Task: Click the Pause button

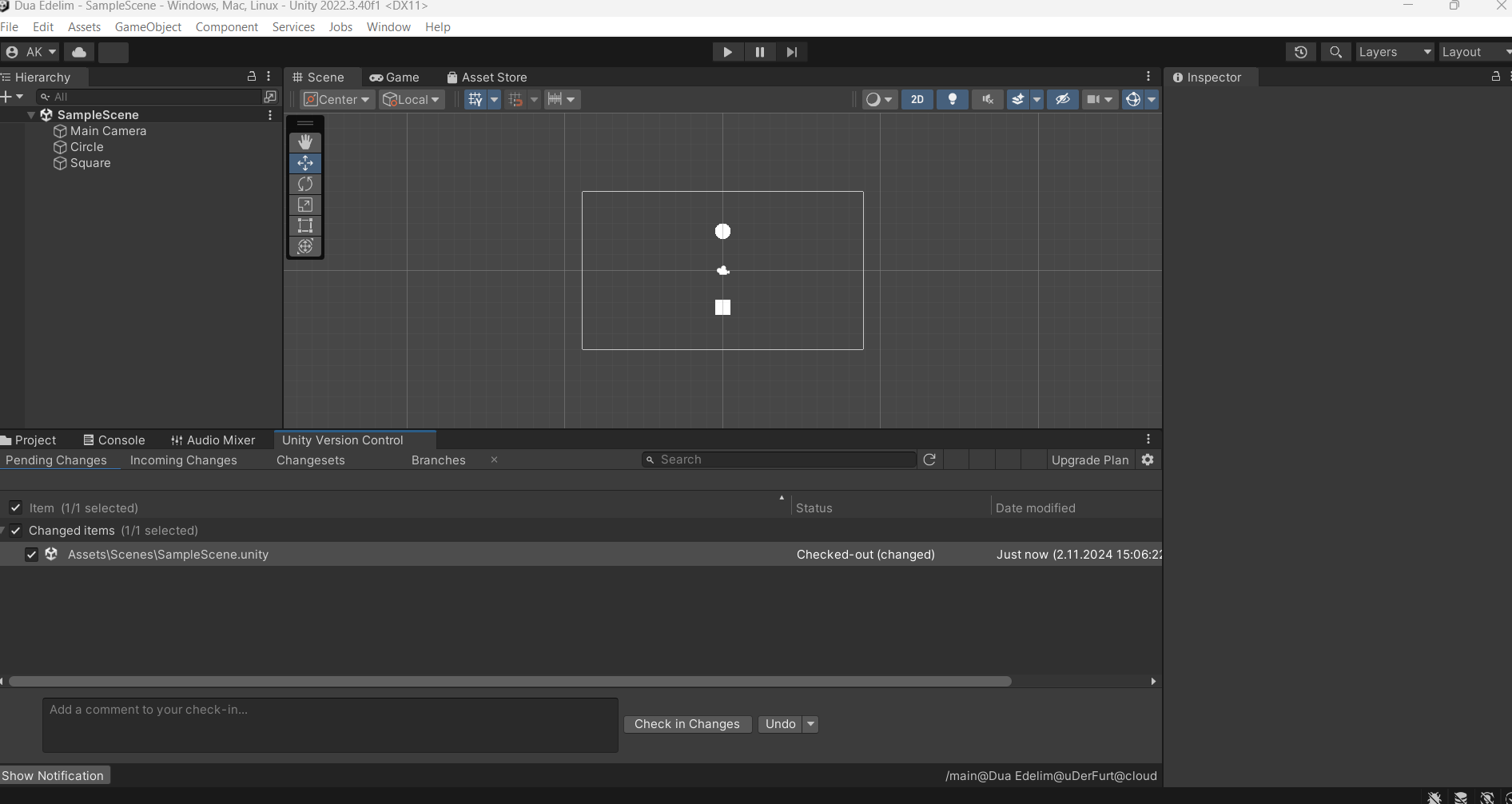Action: [x=760, y=52]
